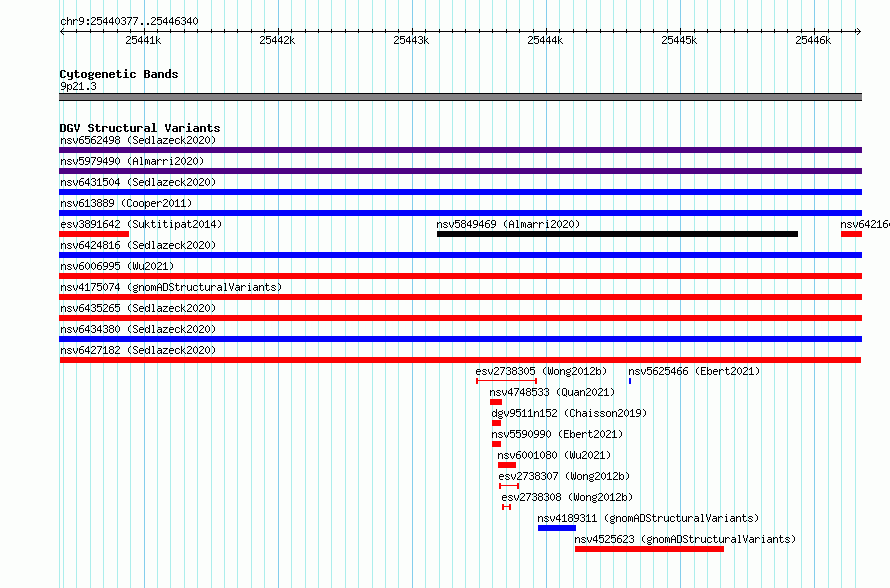Click the nsv5849469 black variant bar
The height and width of the screenshot is (588, 890).
[618, 234]
